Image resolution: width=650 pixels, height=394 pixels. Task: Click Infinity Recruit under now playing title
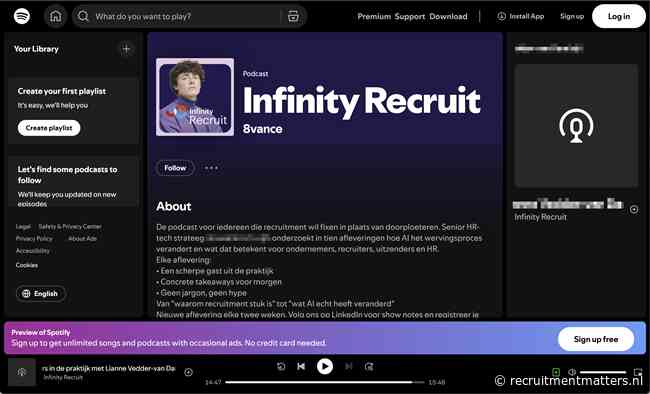tap(63, 377)
